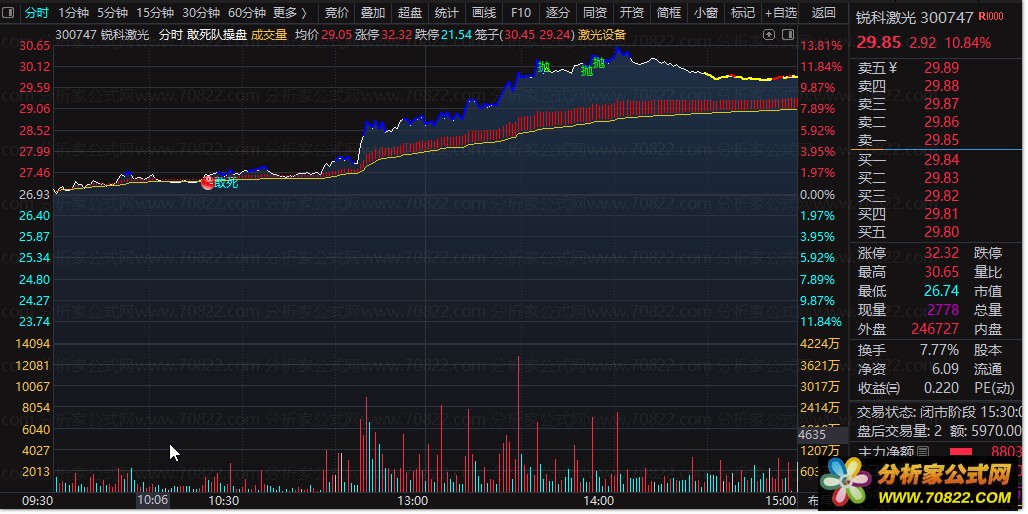The width and height of the screenshot is (1028, 514).
Task: Toggle the left sidebar panel icon
Action: 10,12
